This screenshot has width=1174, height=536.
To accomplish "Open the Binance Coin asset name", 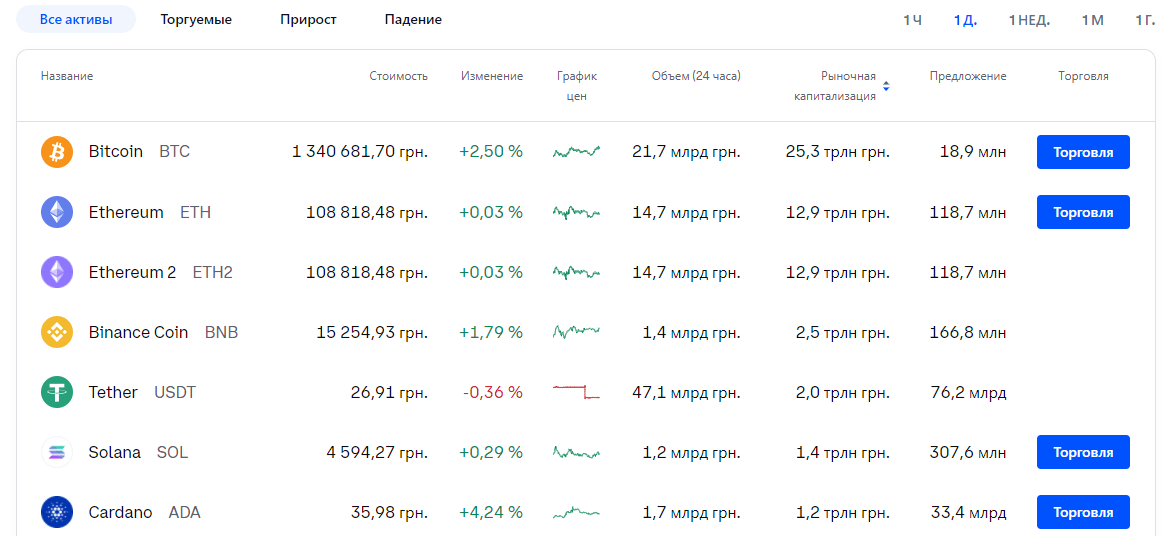I will [138, 332].
